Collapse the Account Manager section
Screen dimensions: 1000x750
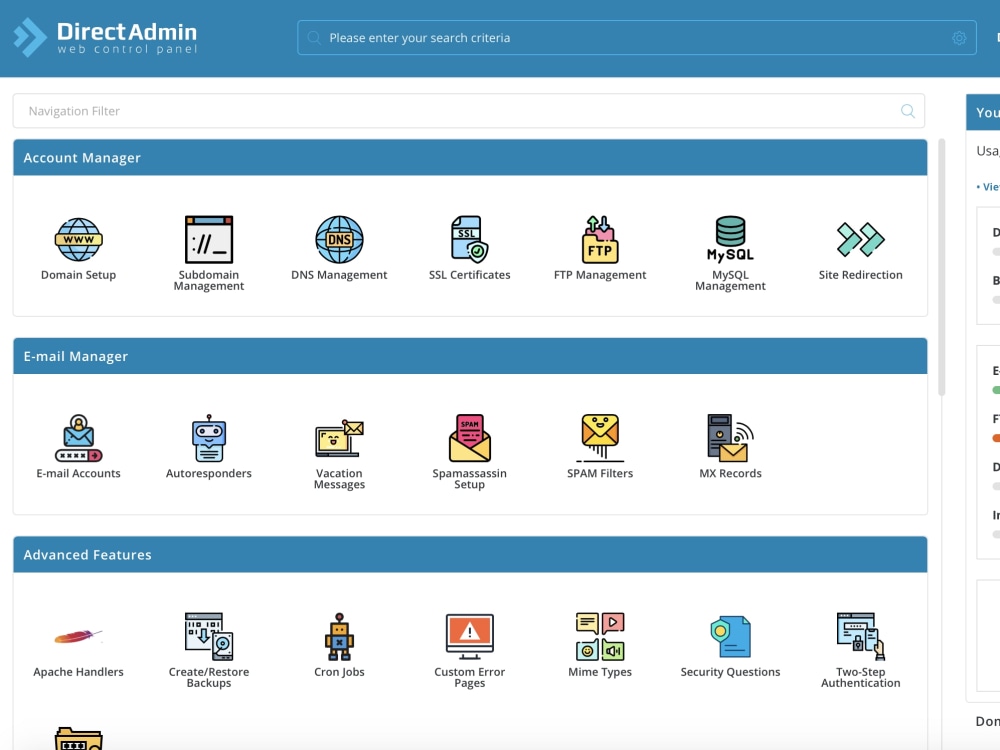pos(470,157)
